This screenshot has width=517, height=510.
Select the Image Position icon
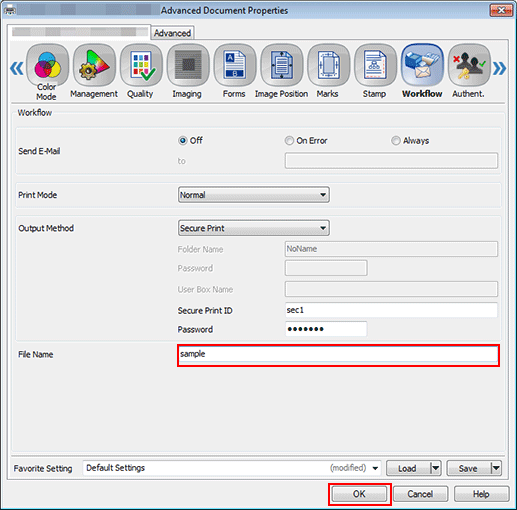(x=282, y=65)
